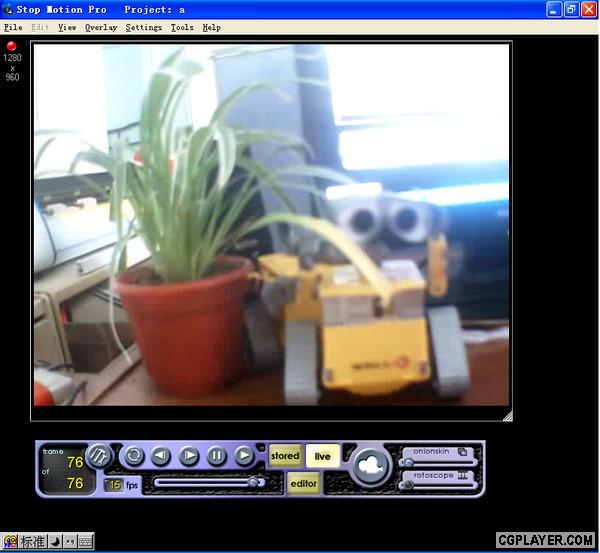Viewport: 600px width, 553px height.
Task: Click the frame scrub slider handle
Action: (253, 482)
